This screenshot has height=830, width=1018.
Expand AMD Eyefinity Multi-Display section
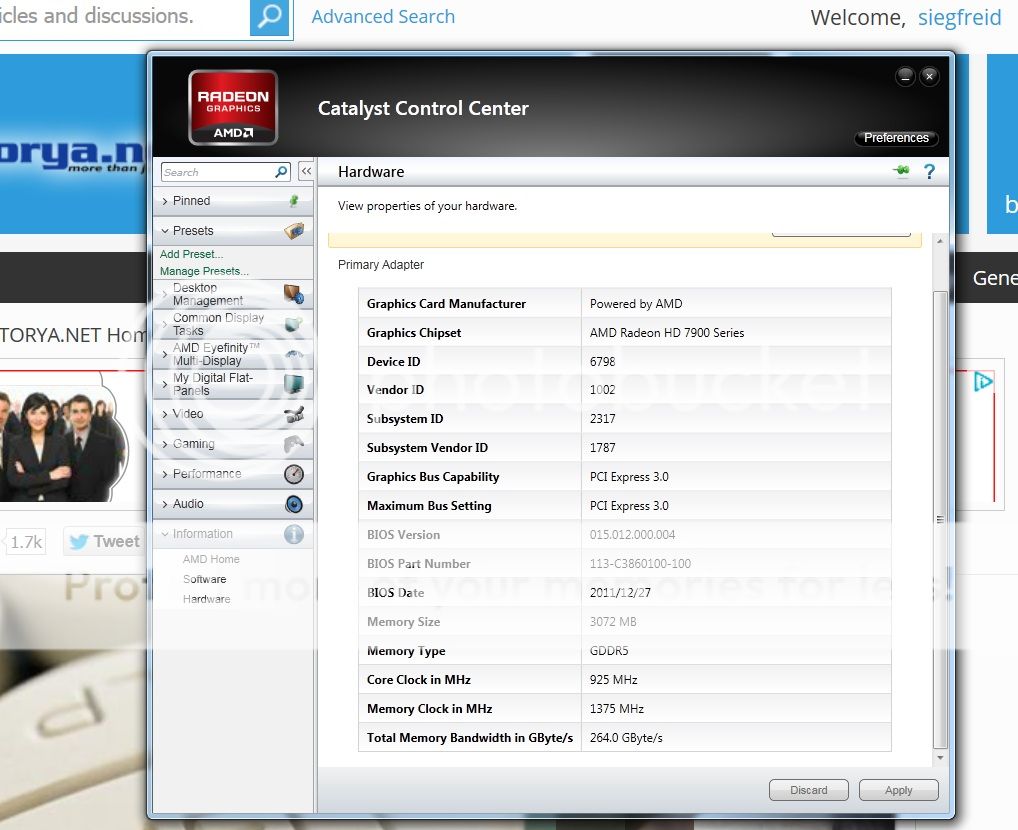(215, 354)
